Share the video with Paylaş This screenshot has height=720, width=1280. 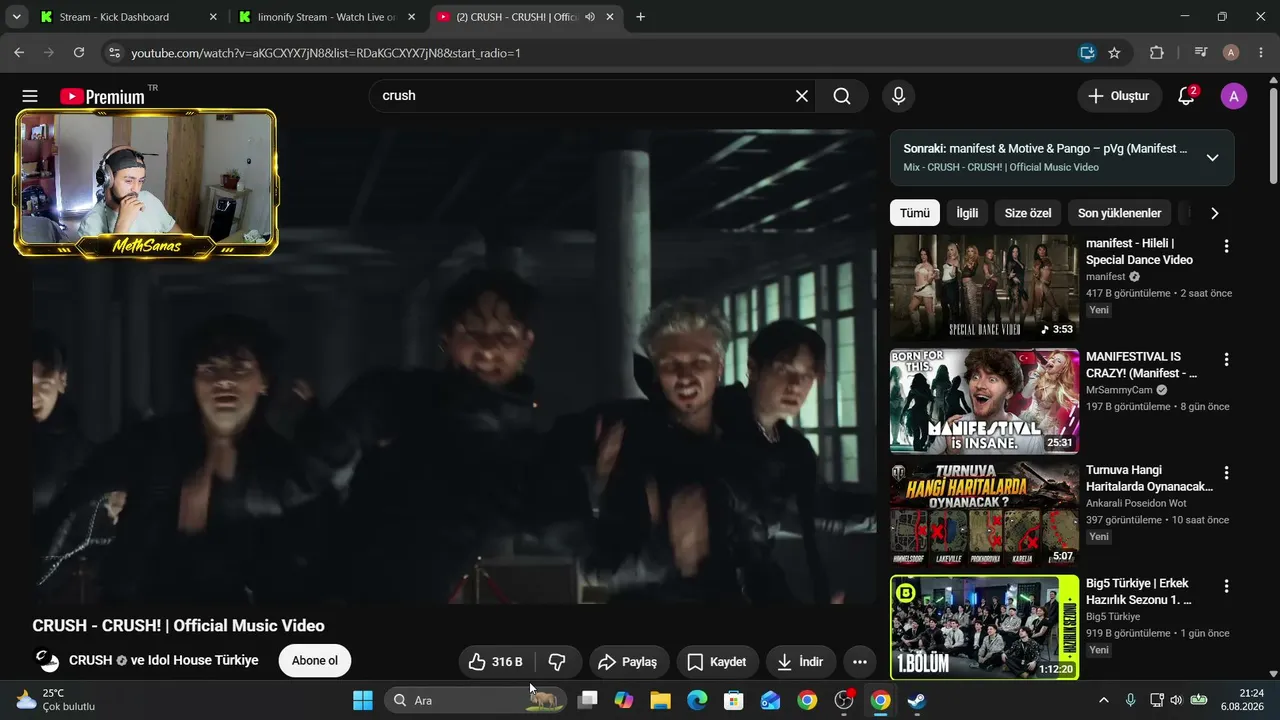[x=627, y=661]
